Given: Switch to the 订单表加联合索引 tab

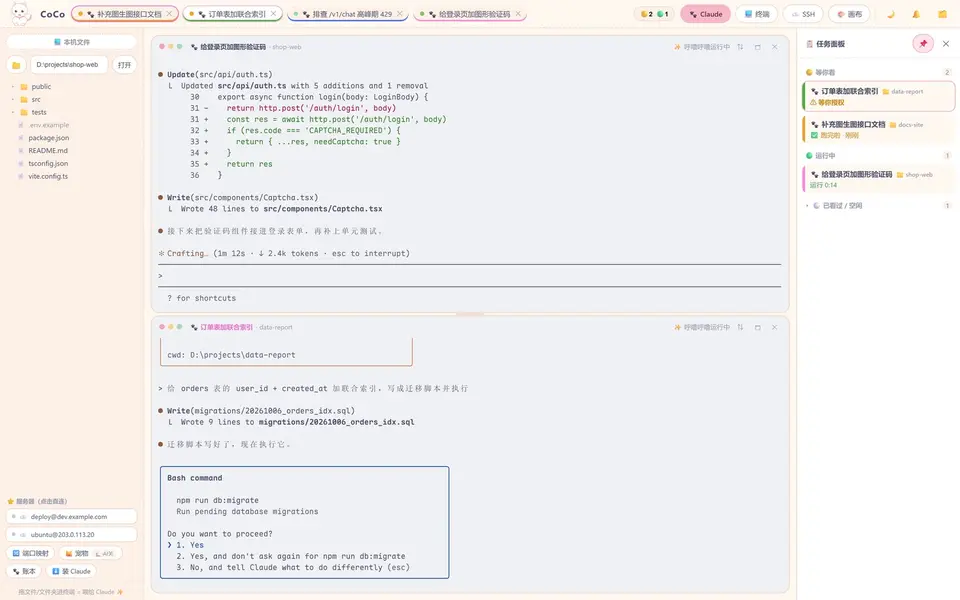Looking at the screenshot, I should coord(233,14).
